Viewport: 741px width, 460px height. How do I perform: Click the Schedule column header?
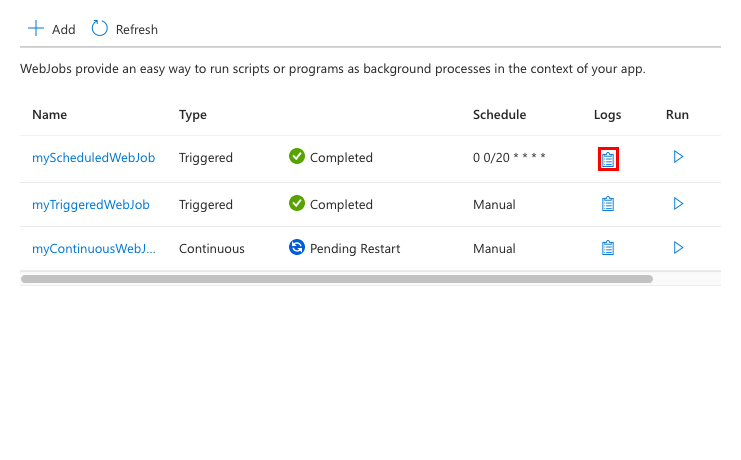point(500,115)
